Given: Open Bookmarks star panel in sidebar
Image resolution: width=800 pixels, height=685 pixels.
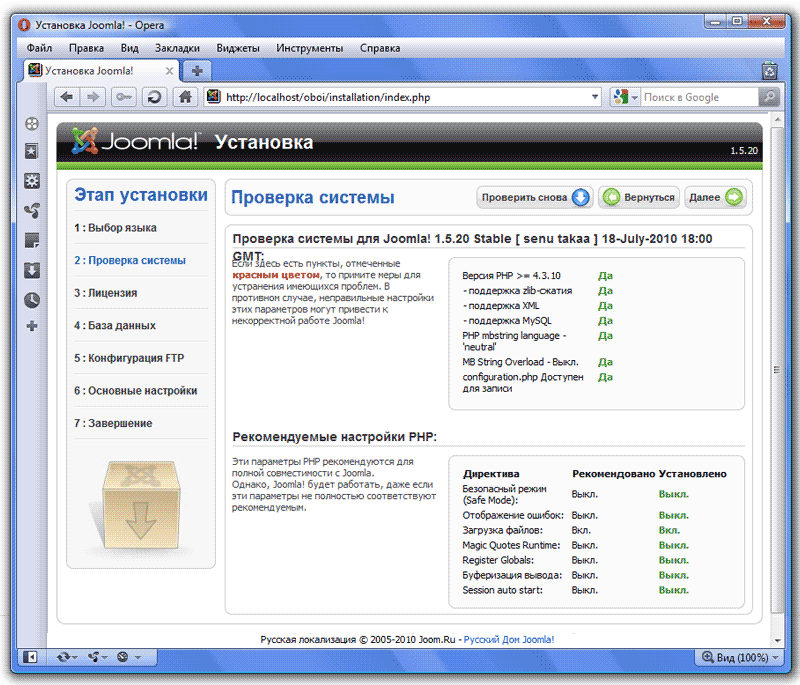Looking at the screenshot, I should [32, 151].
